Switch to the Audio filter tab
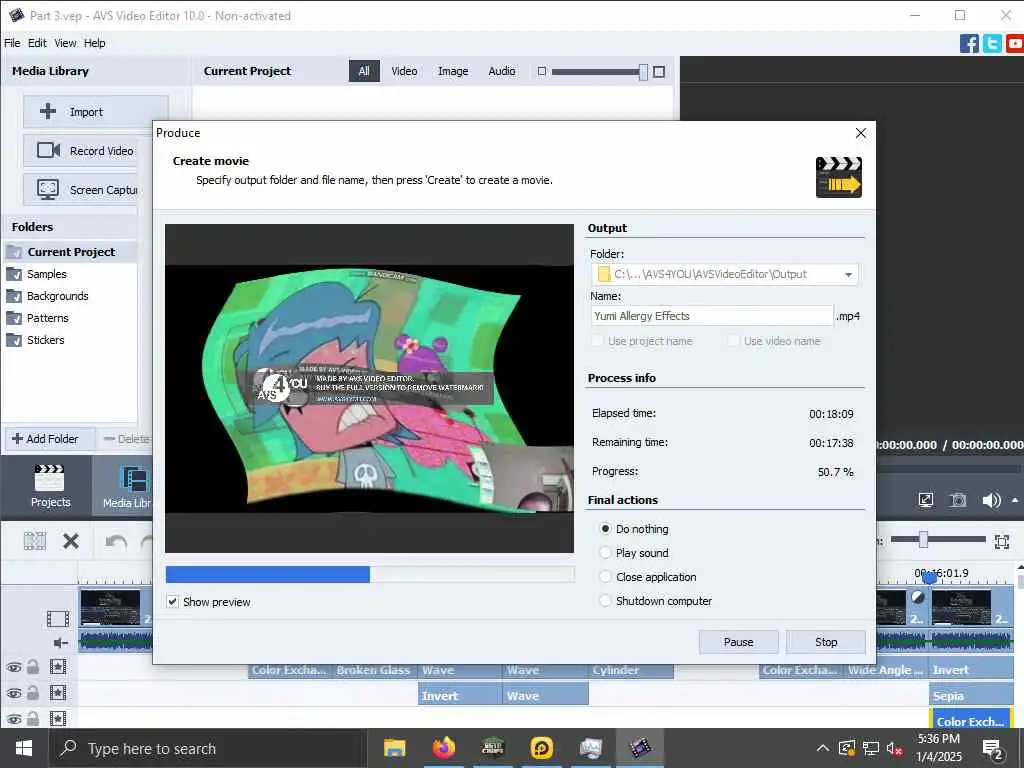The width and height of the screenshot is (1024, 768). (502, 71)
